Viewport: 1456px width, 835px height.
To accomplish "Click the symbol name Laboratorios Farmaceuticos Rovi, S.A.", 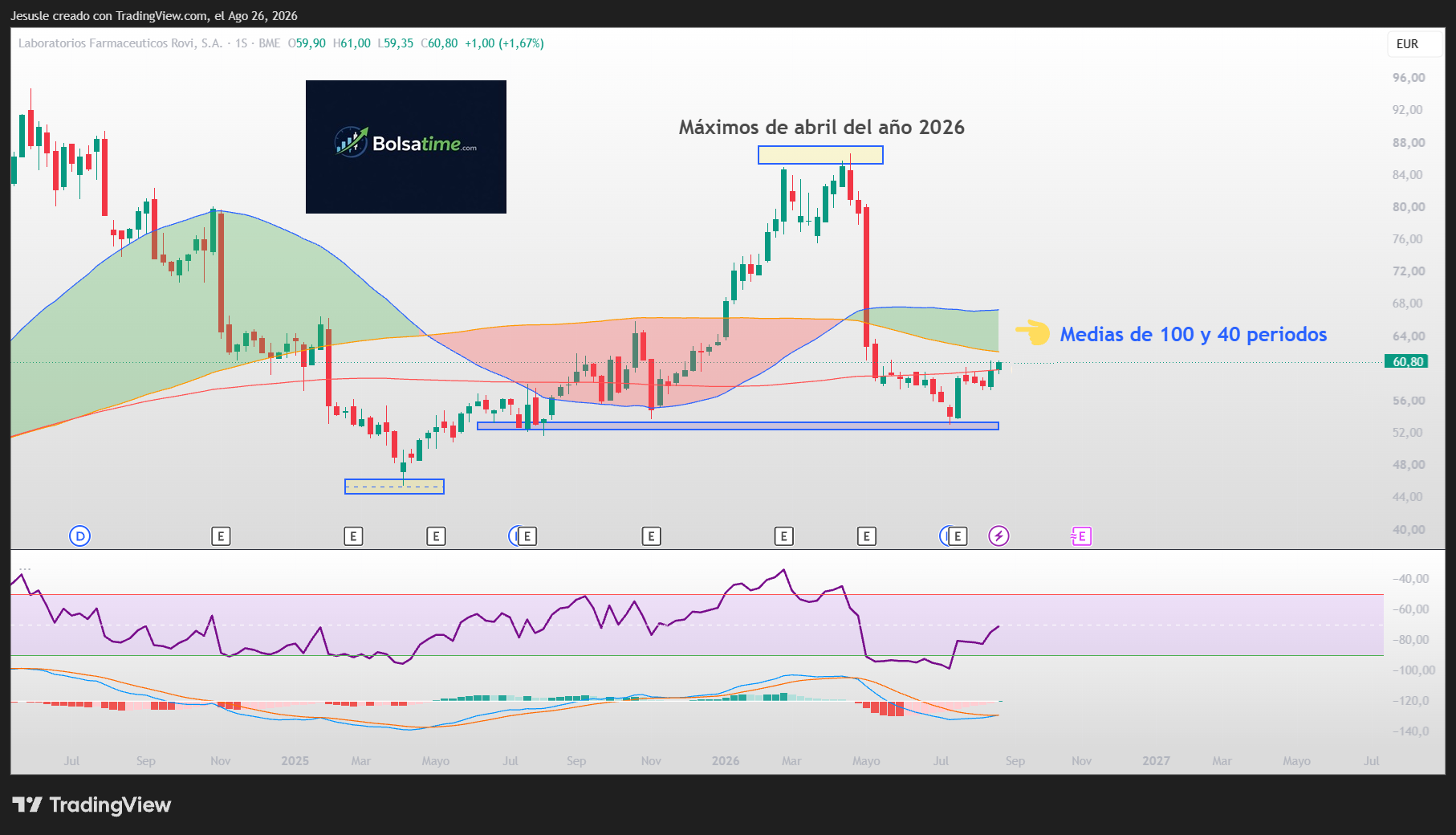I will pos(120,43).
